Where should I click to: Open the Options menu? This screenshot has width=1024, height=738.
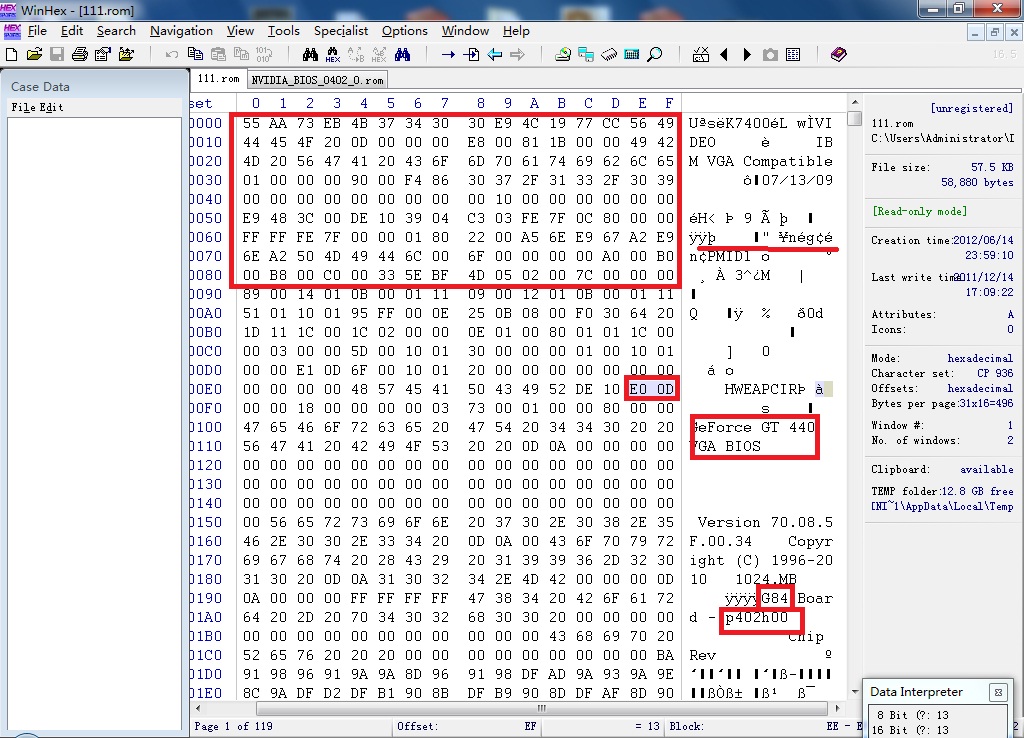pos(405,31)
